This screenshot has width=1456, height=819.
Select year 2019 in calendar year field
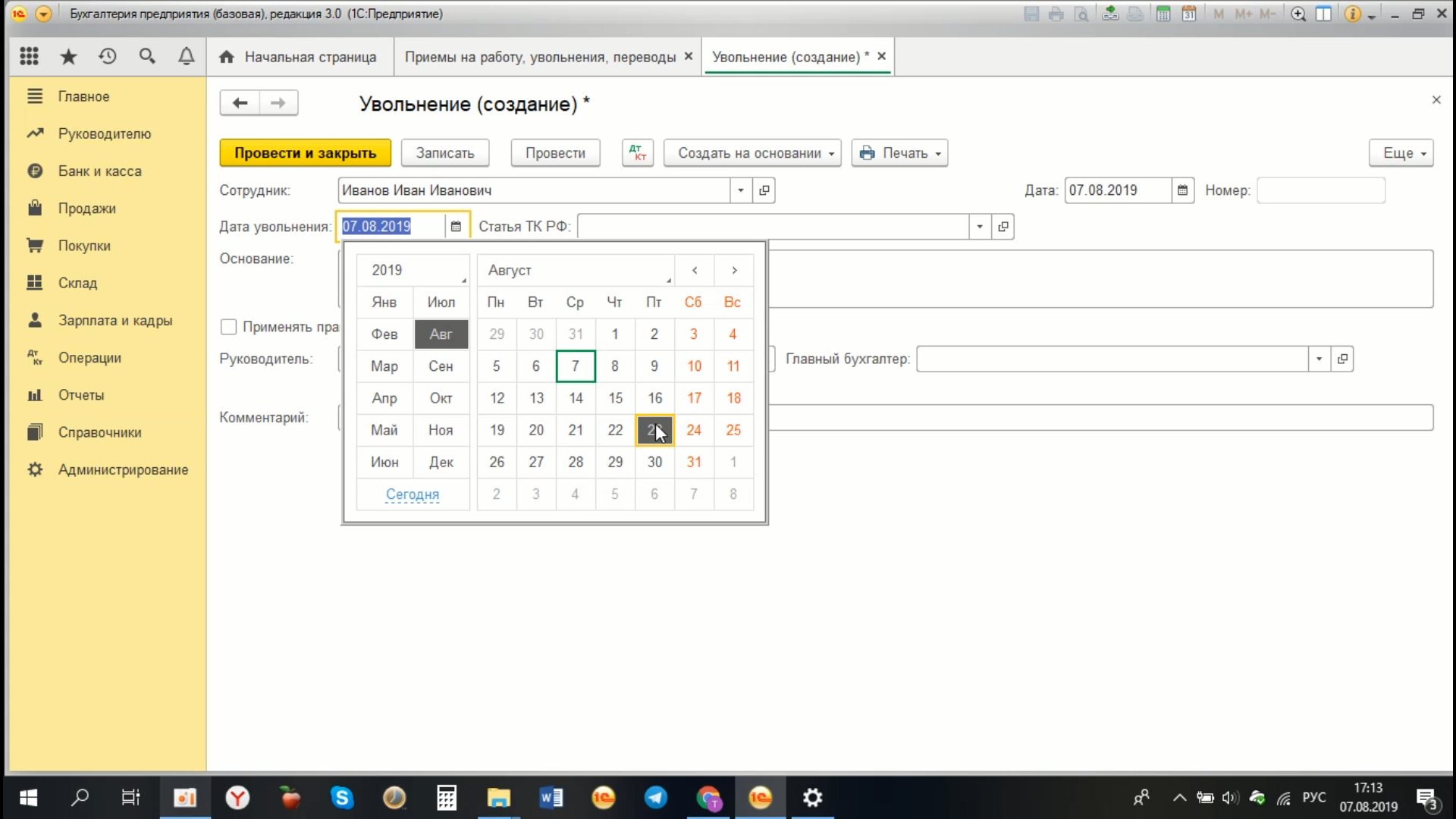click(412, 270)
